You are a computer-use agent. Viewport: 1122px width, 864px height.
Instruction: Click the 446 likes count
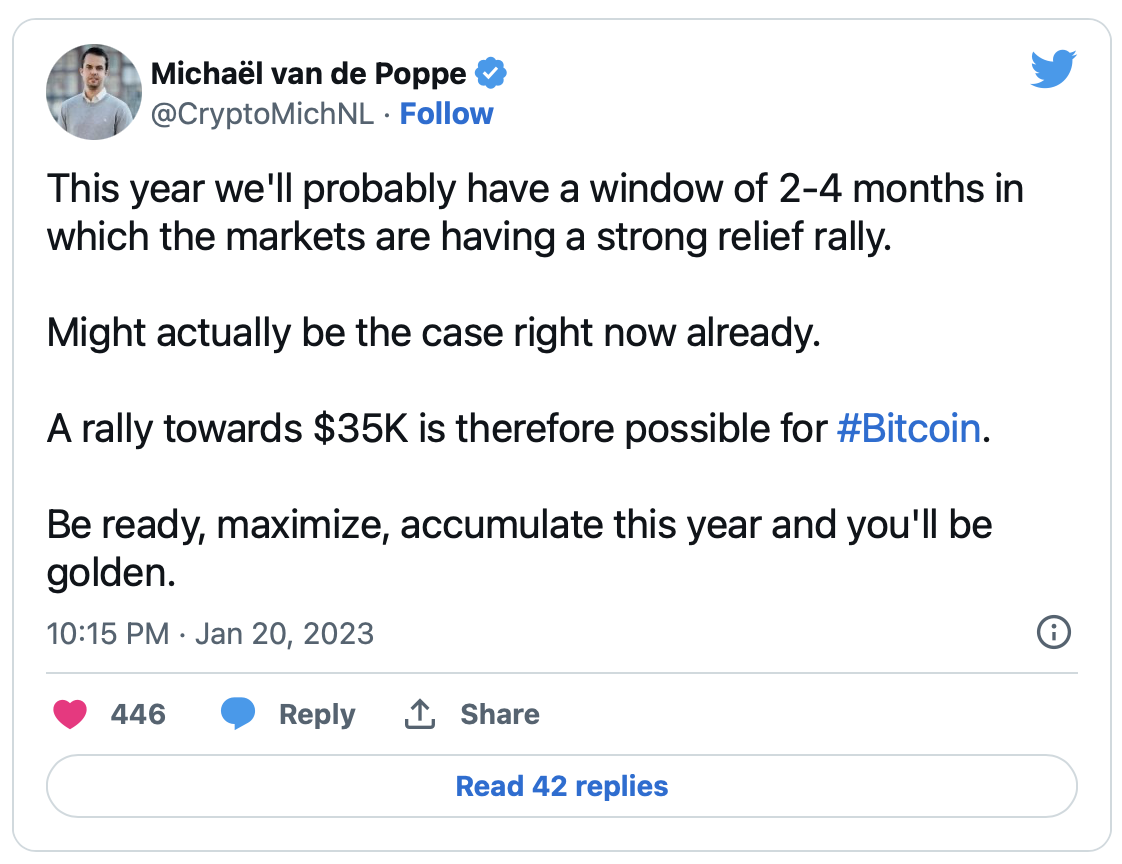(x=138, y=714)
